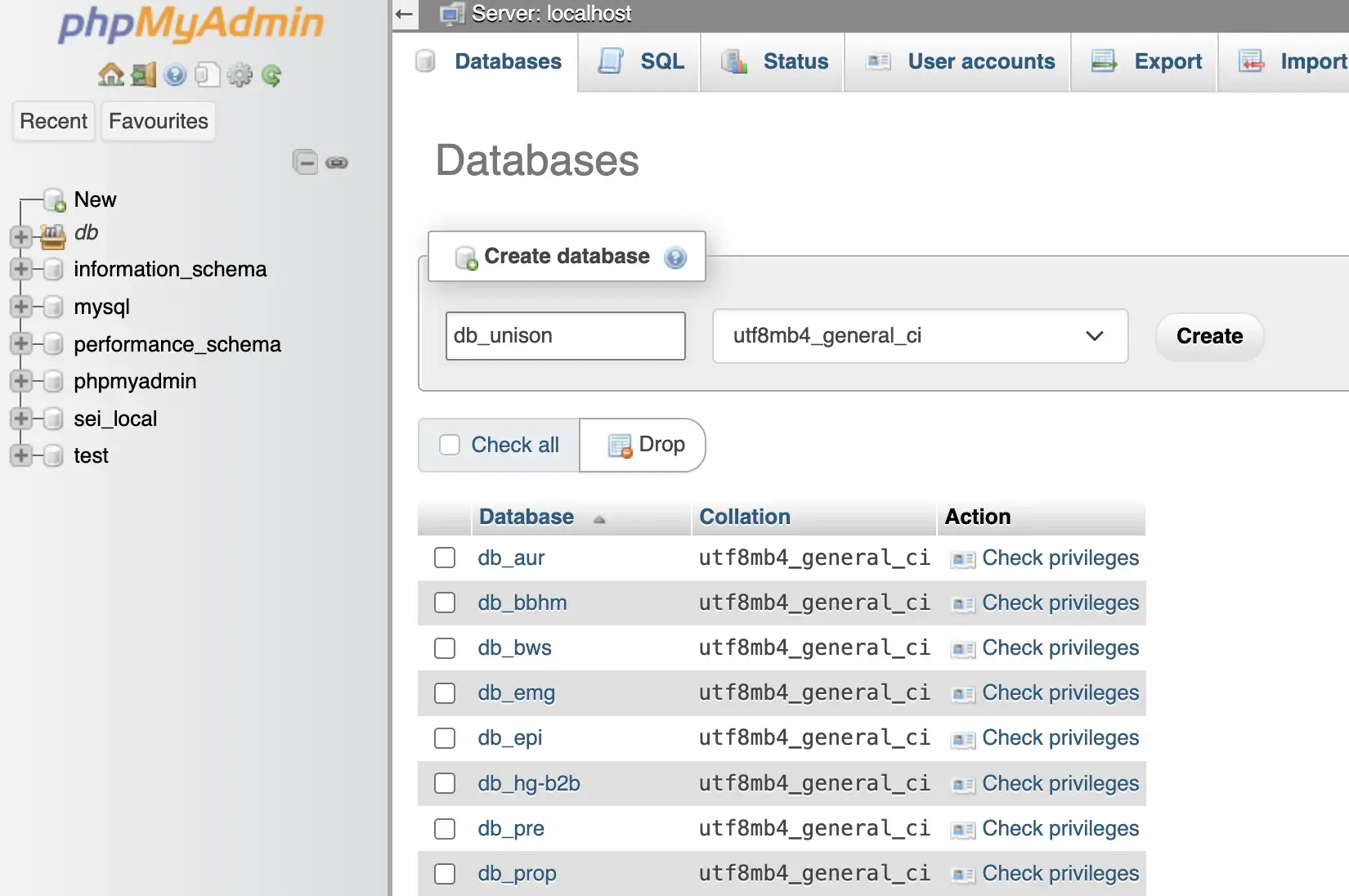Enable the Check all checkbox
Image resolution: width=1349 pixels, height=896 pixels.
450,445
